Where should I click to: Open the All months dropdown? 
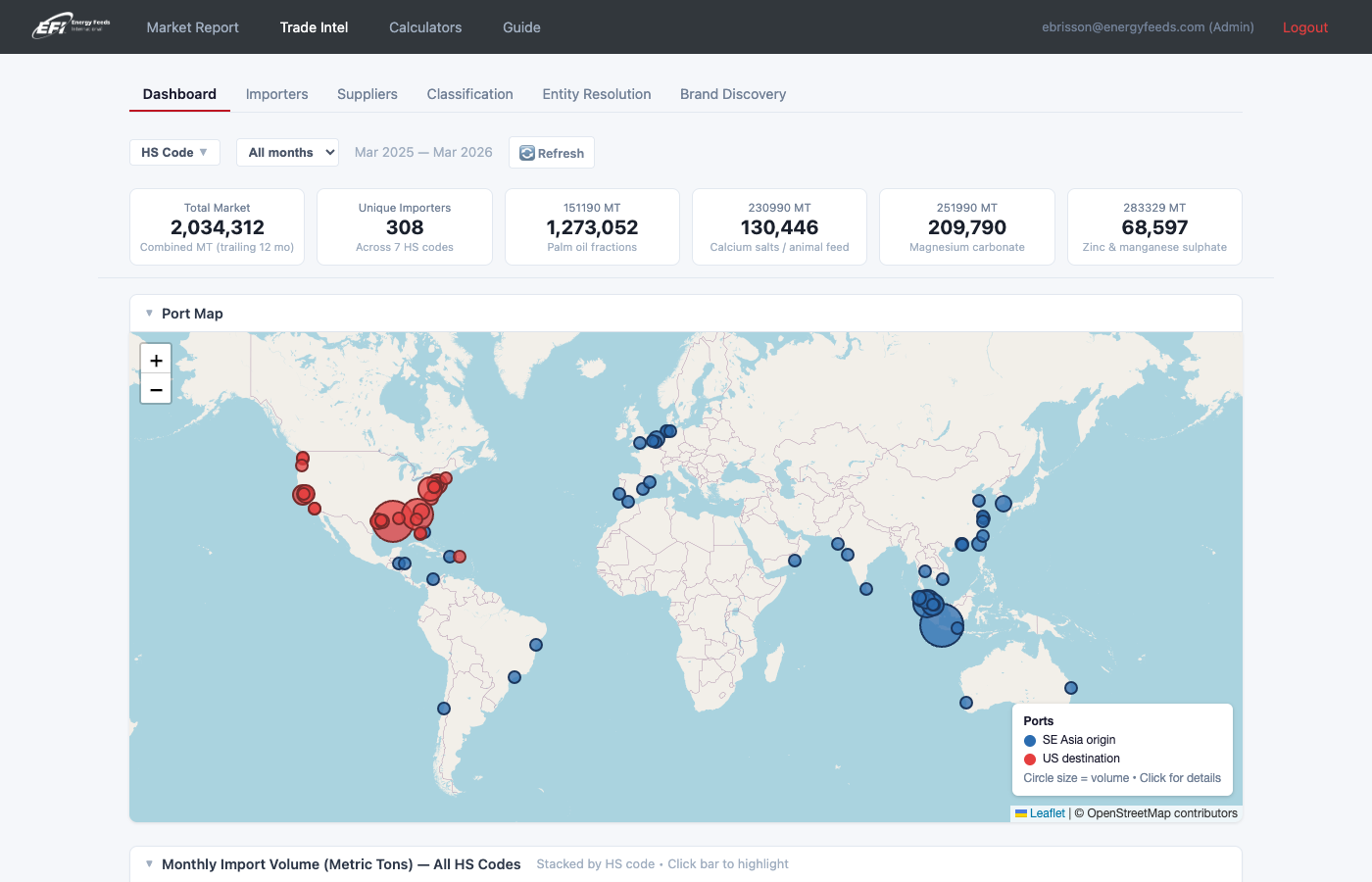287,152
